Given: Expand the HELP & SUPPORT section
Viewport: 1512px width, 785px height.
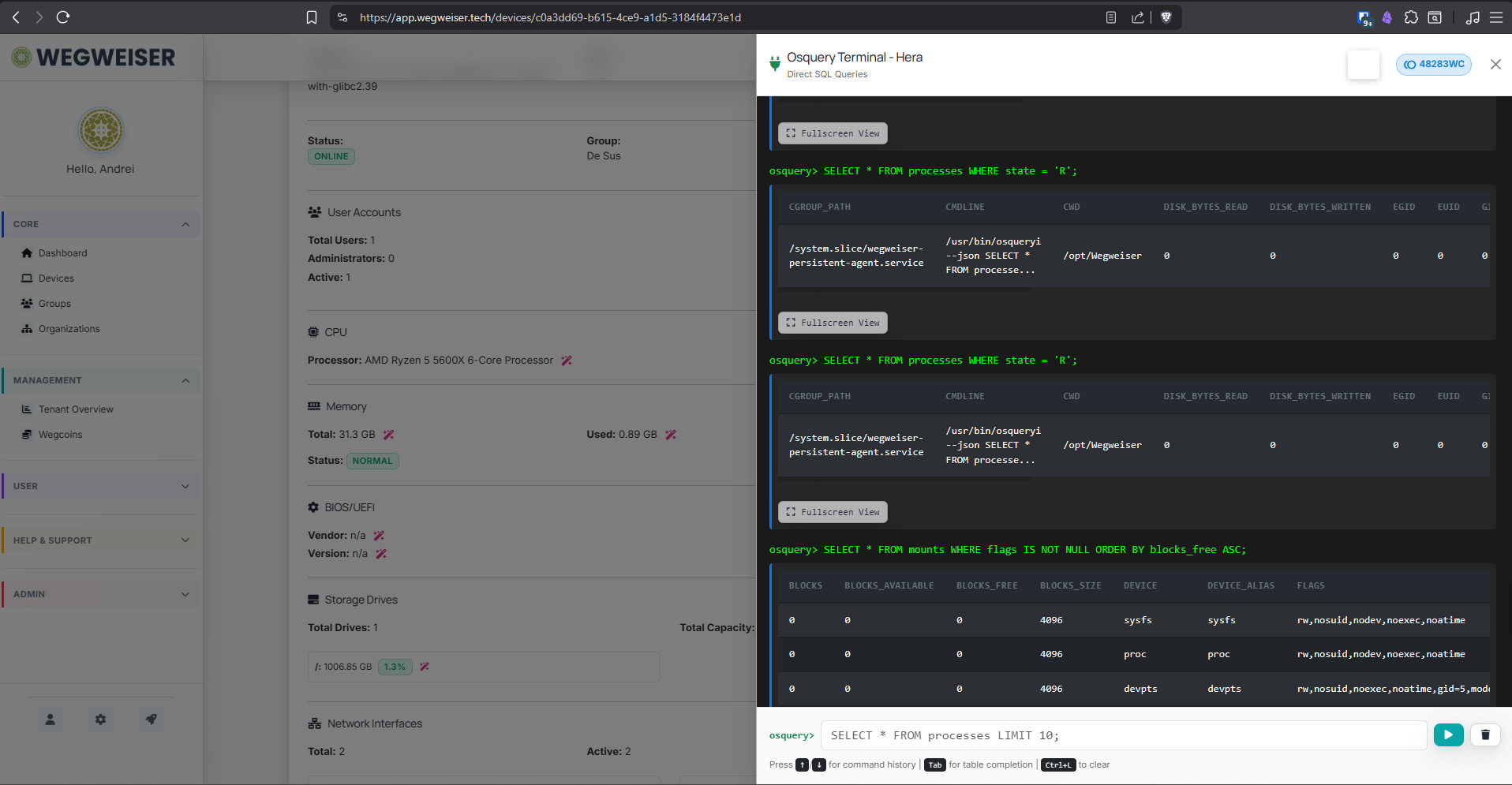Looking at the screenshot, I should 185,540.
